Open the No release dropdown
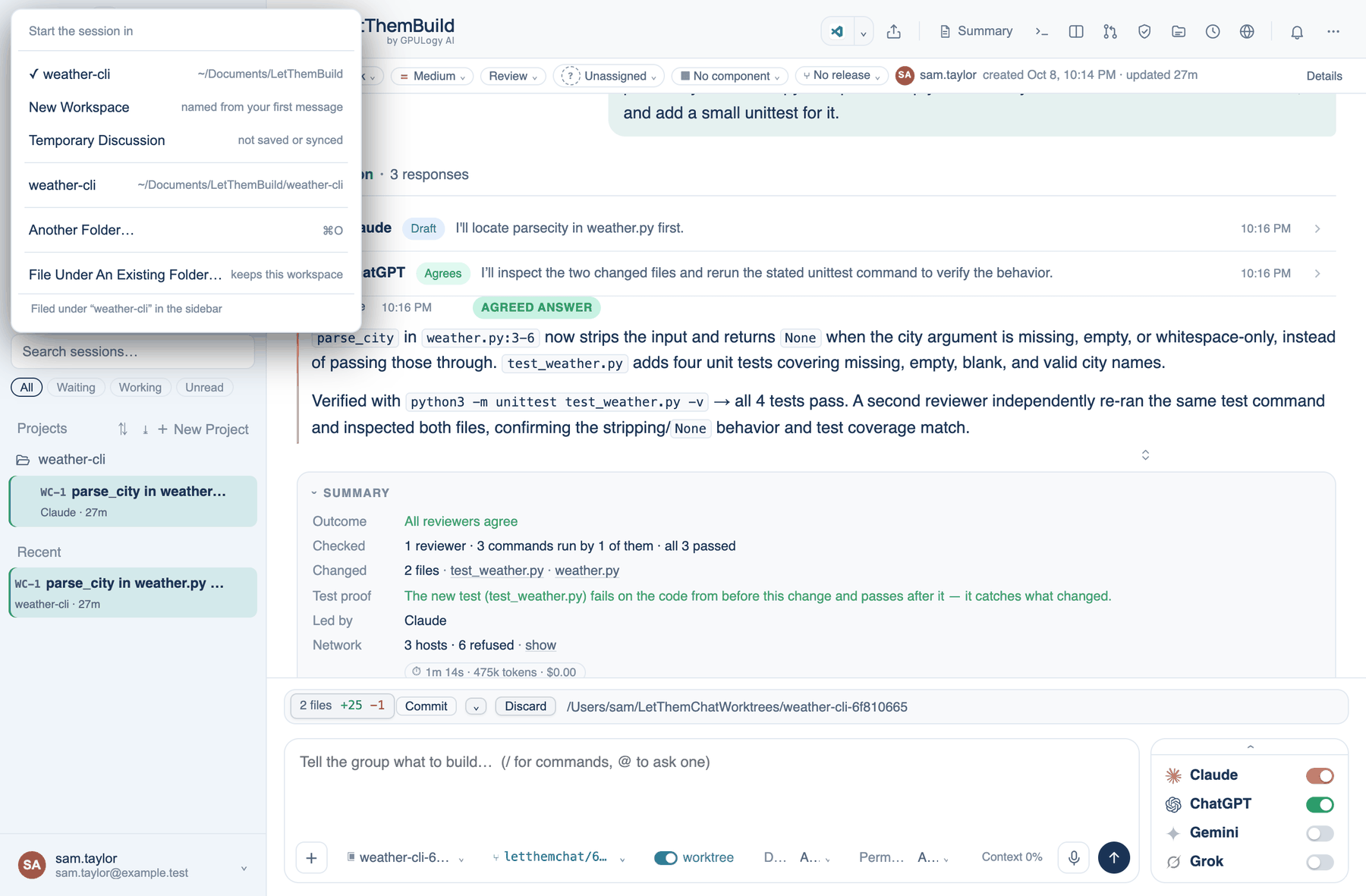1366x896 pixels. tap(842, 76)
